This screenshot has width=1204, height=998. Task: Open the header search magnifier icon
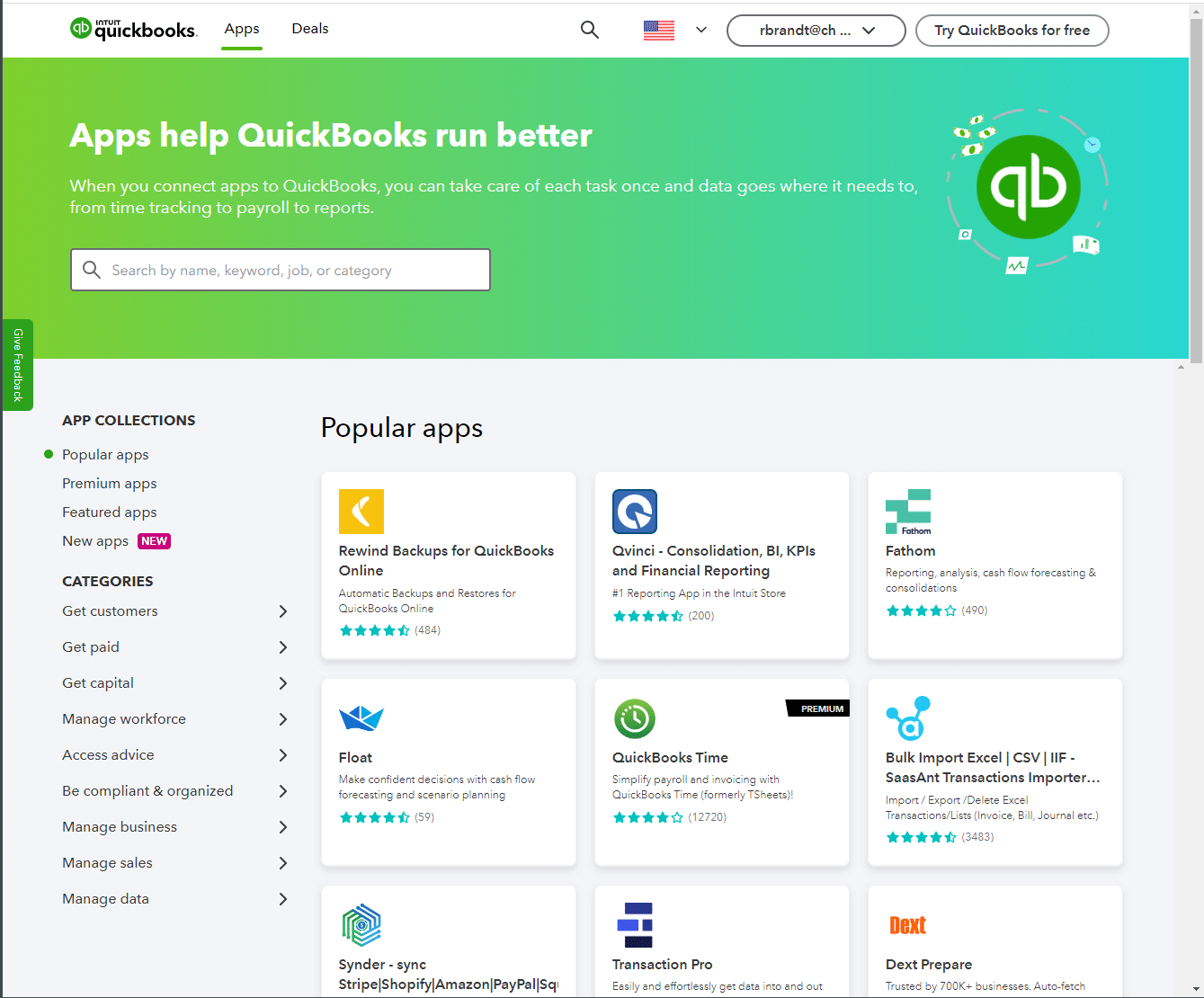pos(590,30)
